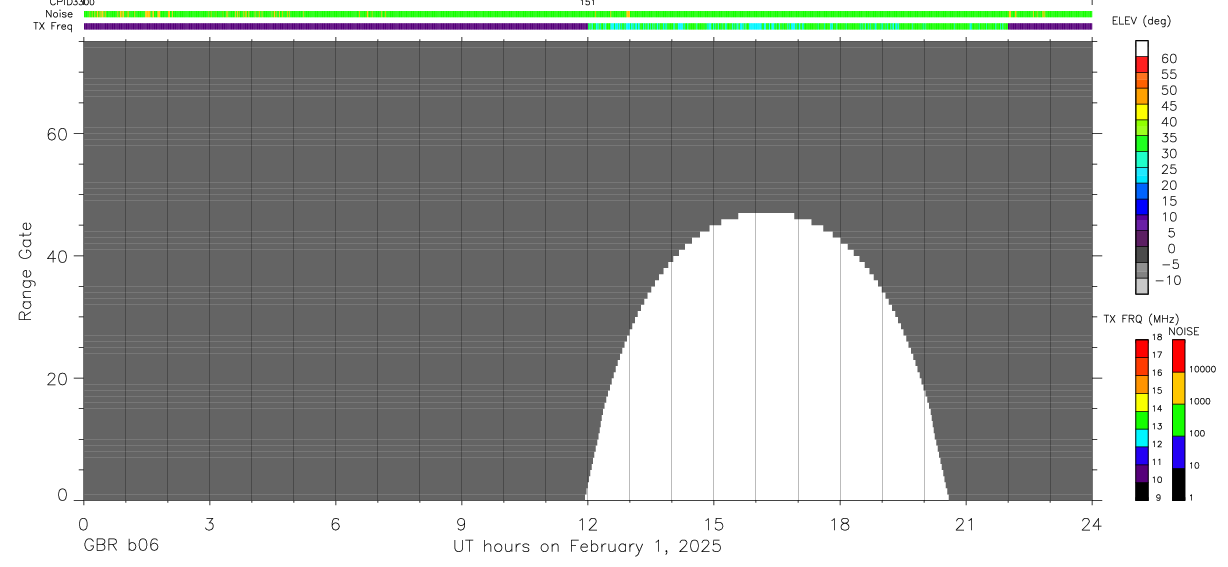Click the 'NOISE' legend title

pyautogui.click(x=1184, y=331)
